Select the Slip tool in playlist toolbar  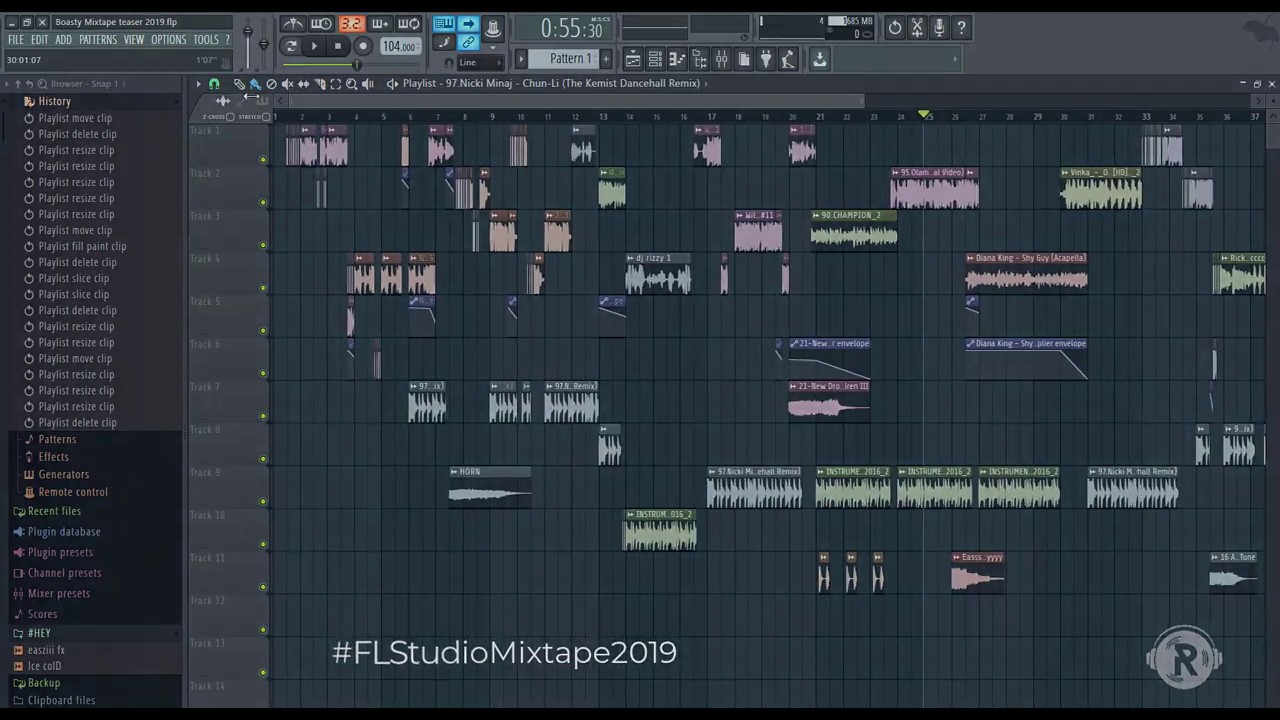303,84
